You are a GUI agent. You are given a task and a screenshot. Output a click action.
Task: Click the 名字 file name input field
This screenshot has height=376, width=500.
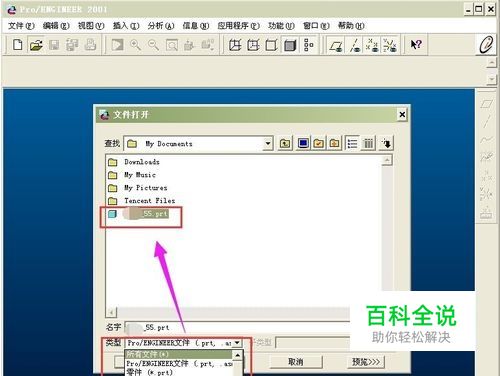(237, 327)
